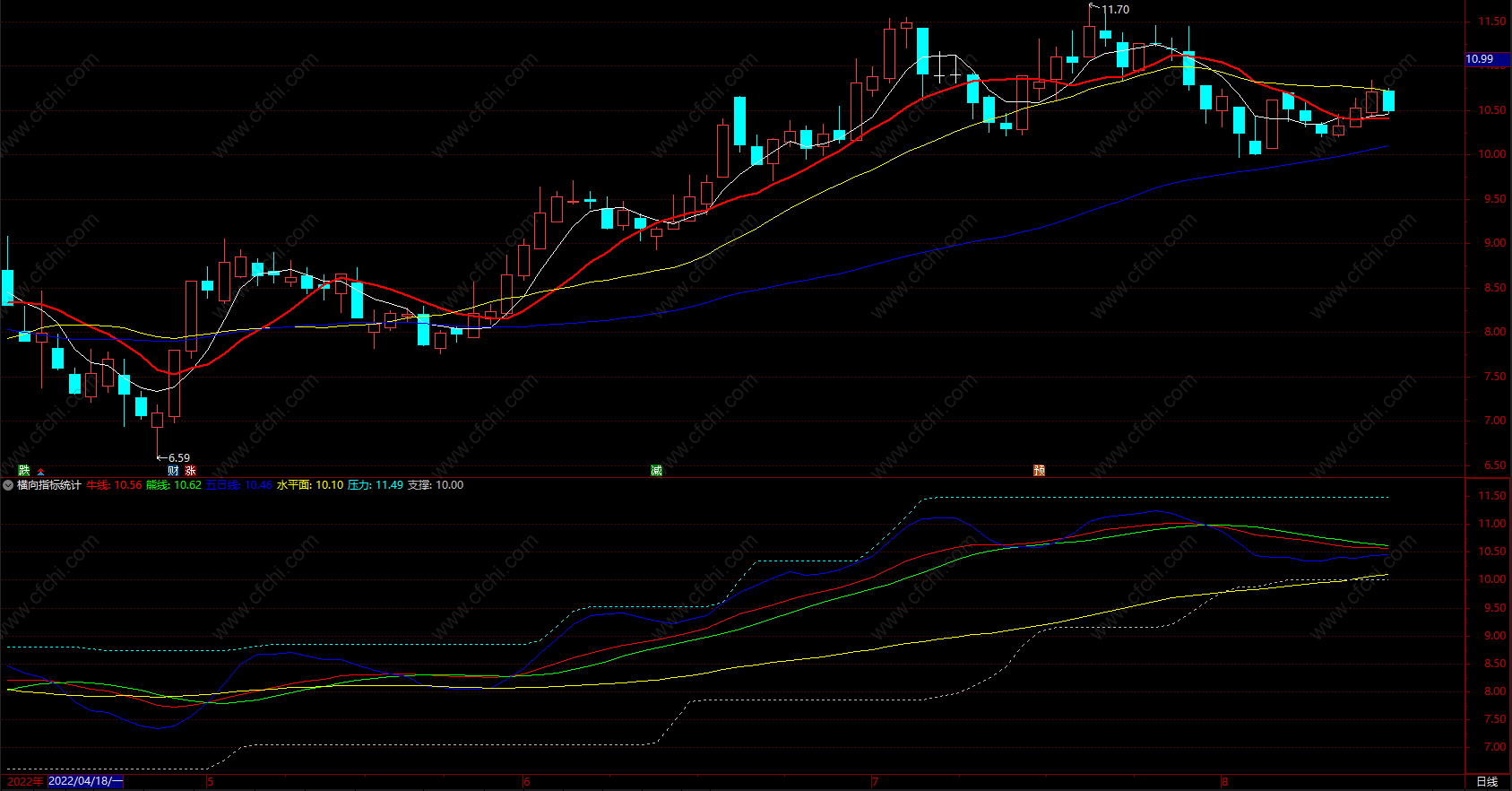Click the 牛线: 10.56 indicator value
Screen dimensions: 1512x791
tap(114, 485)
